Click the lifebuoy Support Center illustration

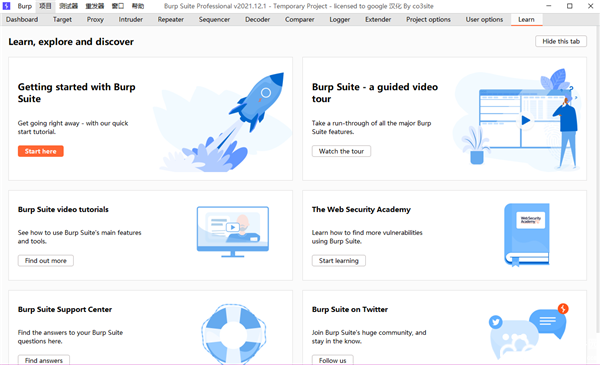233,334
